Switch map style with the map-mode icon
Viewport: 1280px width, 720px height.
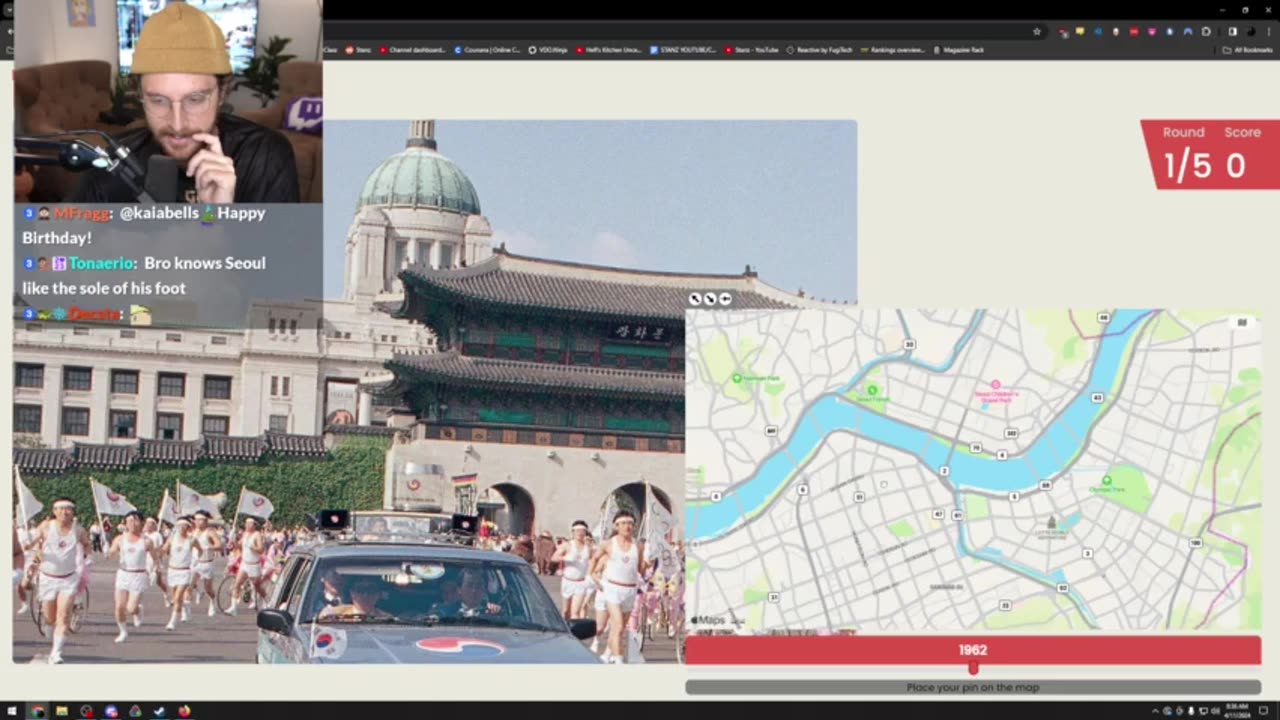(1243, 322)
